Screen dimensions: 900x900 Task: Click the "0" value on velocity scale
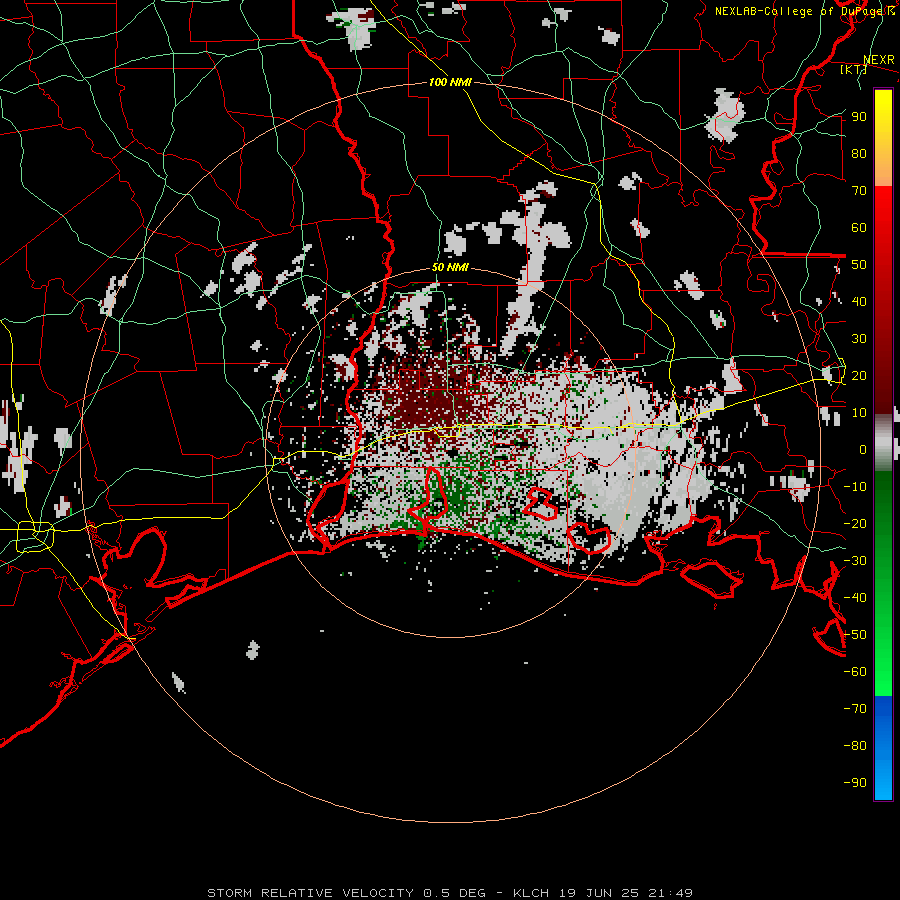click(863, 449)
